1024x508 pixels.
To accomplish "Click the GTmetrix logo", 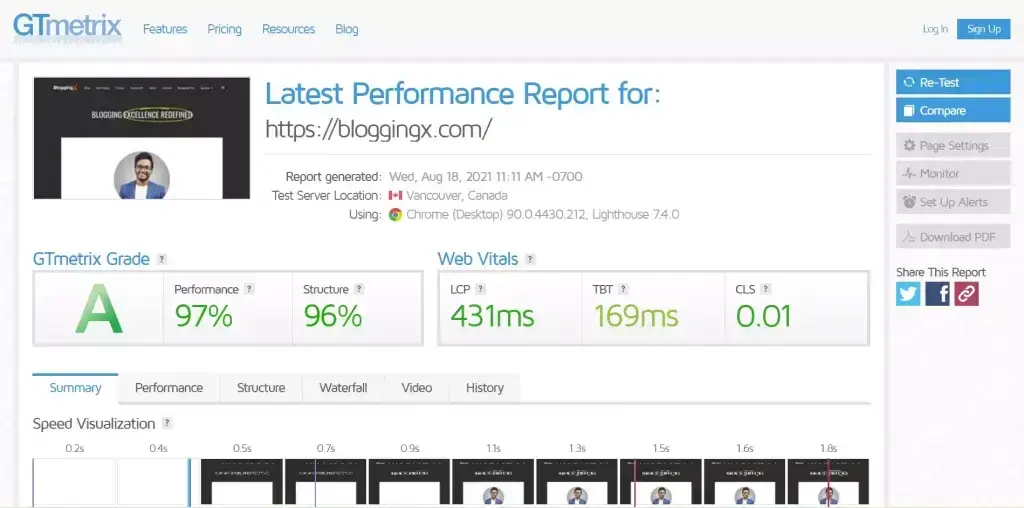I will (67, 27).
